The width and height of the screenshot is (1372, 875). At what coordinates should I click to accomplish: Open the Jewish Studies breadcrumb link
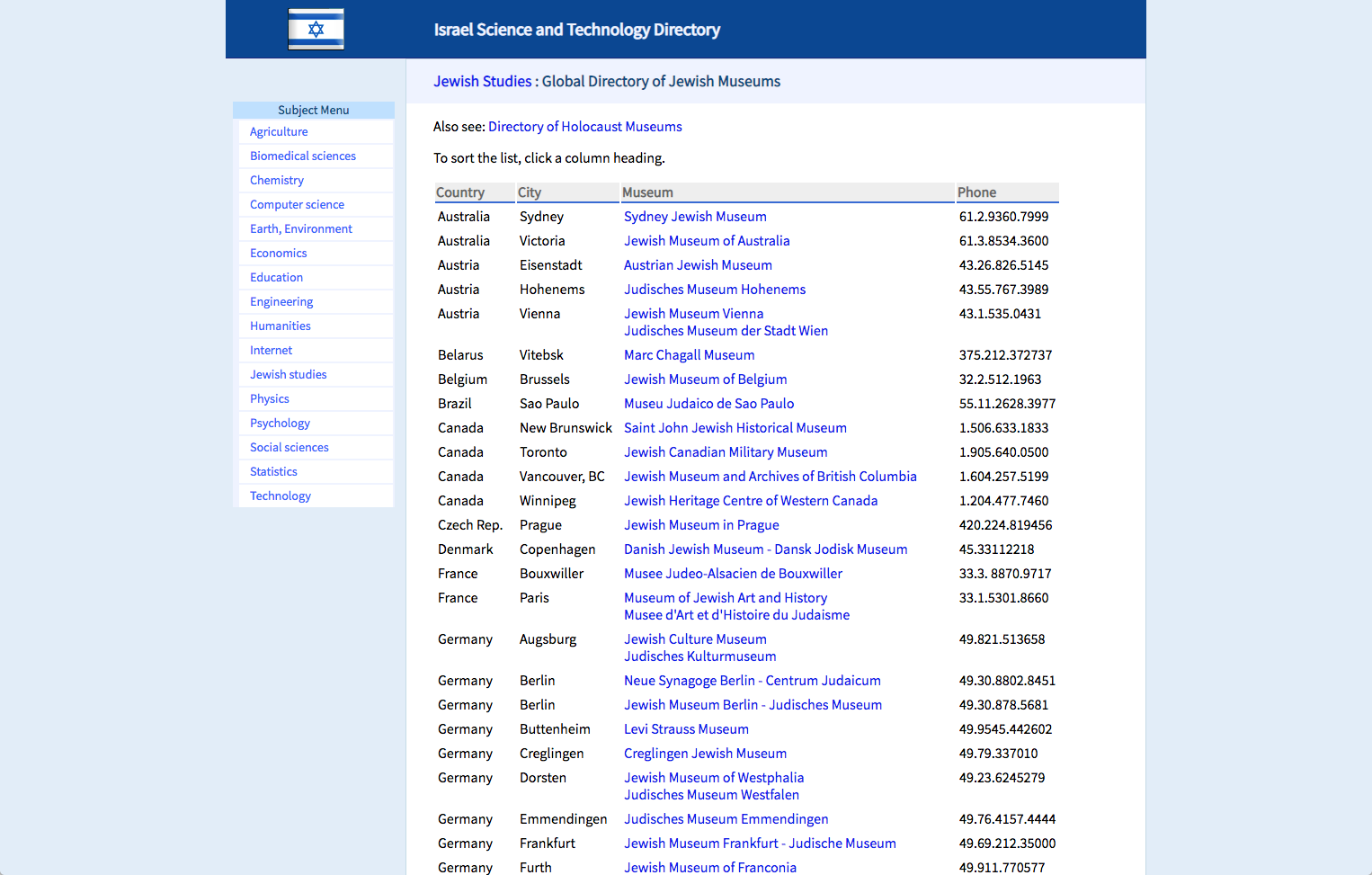(x=483, y=81)
